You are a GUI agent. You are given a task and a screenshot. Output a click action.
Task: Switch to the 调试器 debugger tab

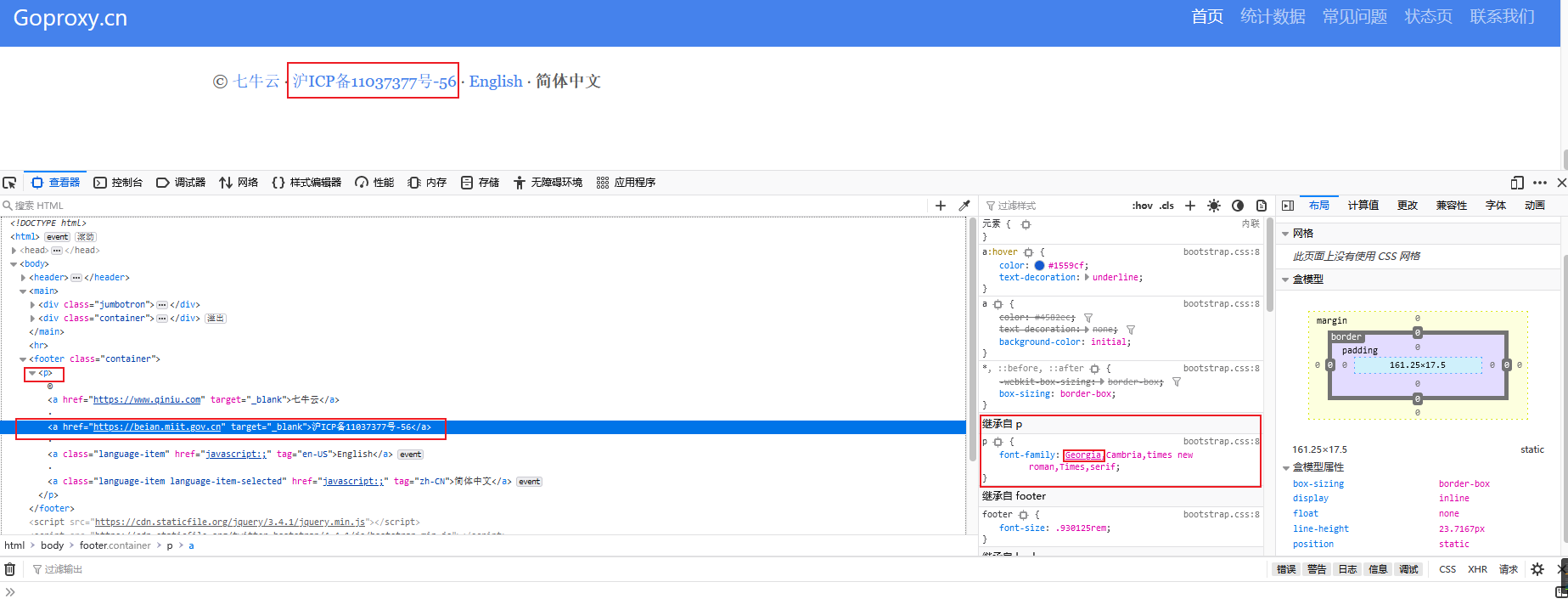tap(181, 183)
